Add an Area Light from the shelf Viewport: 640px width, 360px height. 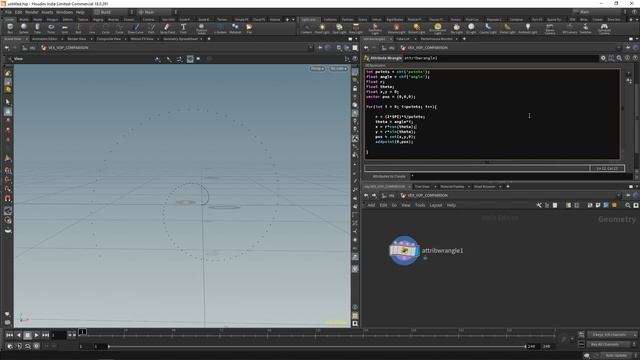[356, 29]
